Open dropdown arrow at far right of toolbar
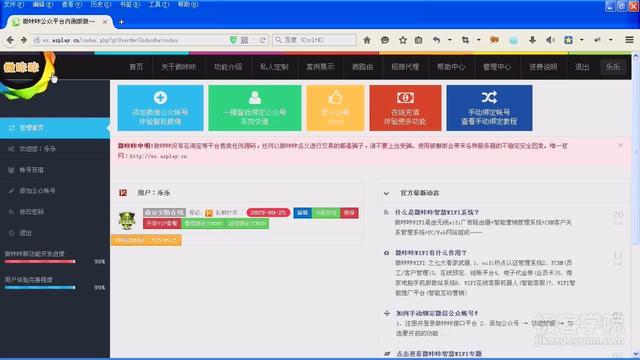Viewport: 640px width, 360px height. point(611,40)
